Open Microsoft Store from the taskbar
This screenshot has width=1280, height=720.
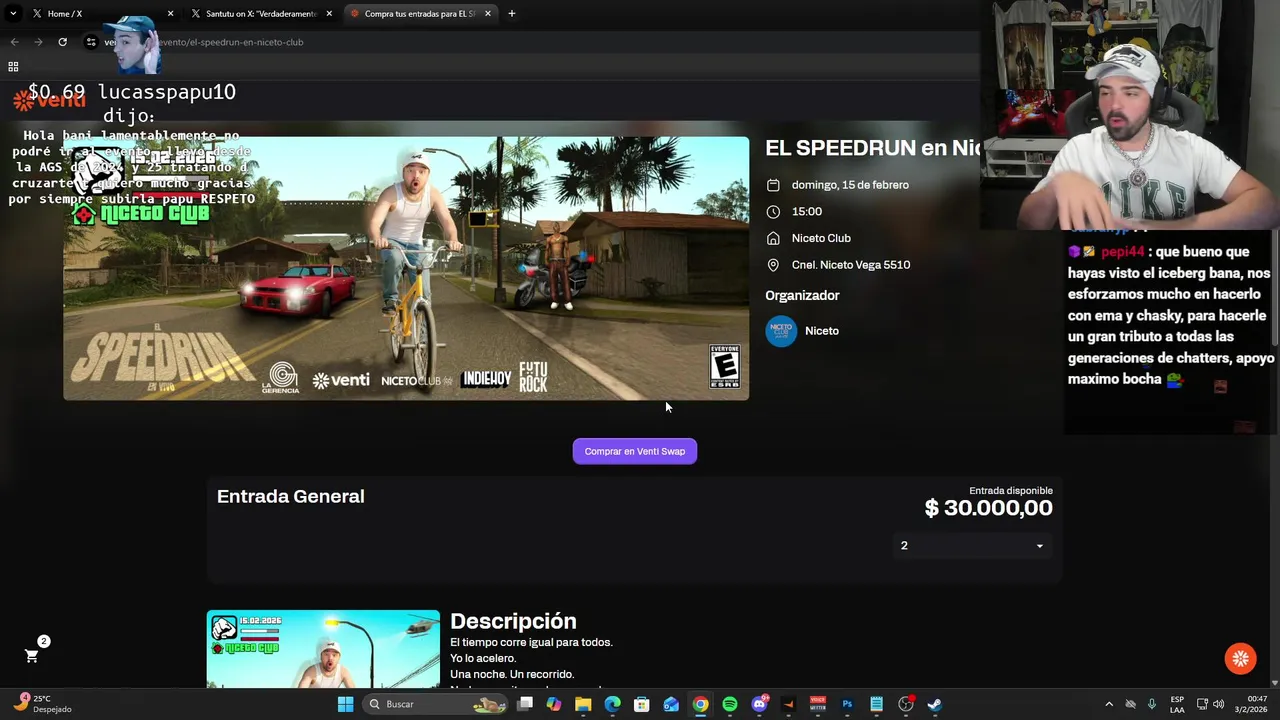(642, 704)
